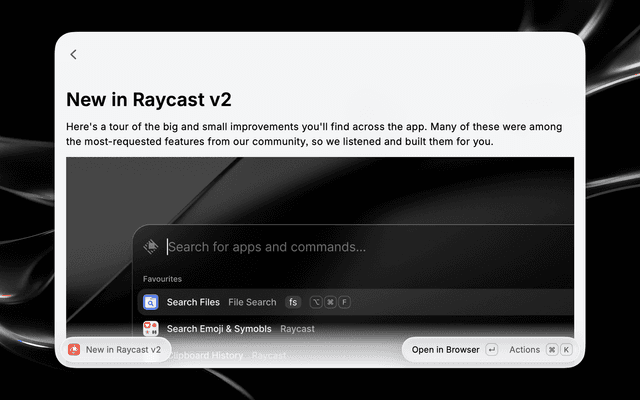Click the F key badge in Search Files row

pyautogui.click(x=344, y=302)
